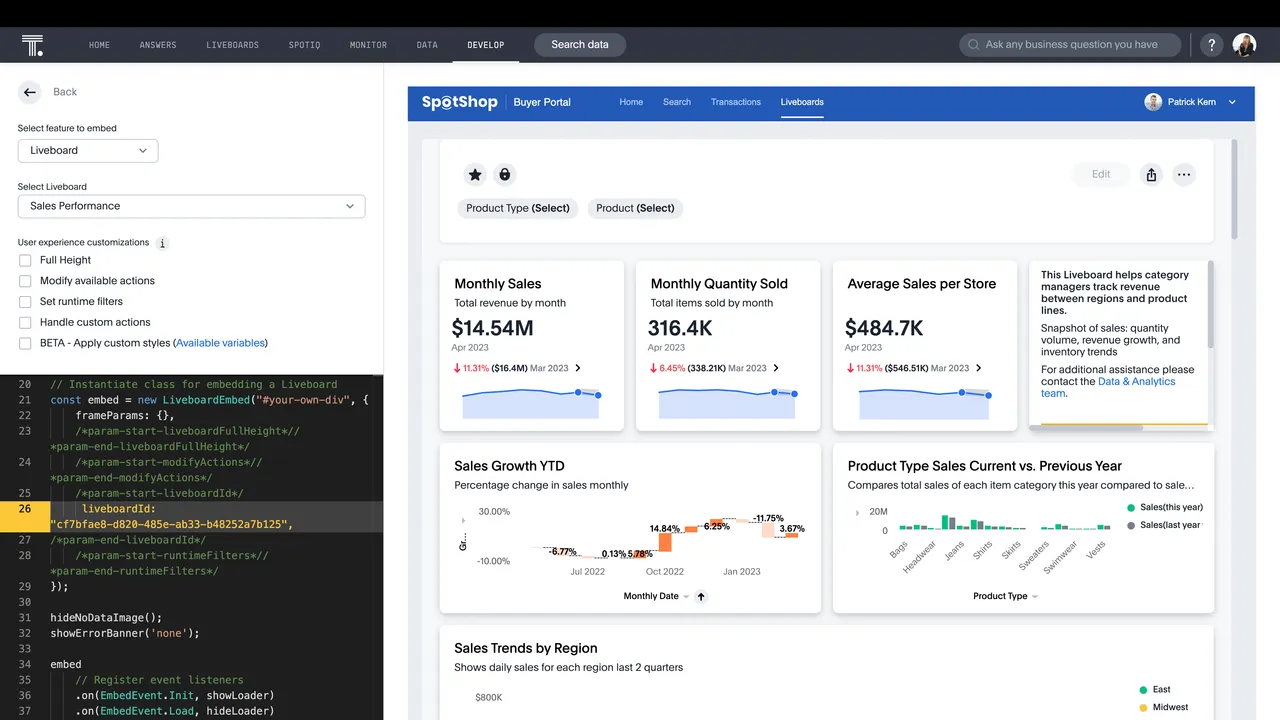Click the sort ascending arrow by Monthly Date

[x=701, y=597]
